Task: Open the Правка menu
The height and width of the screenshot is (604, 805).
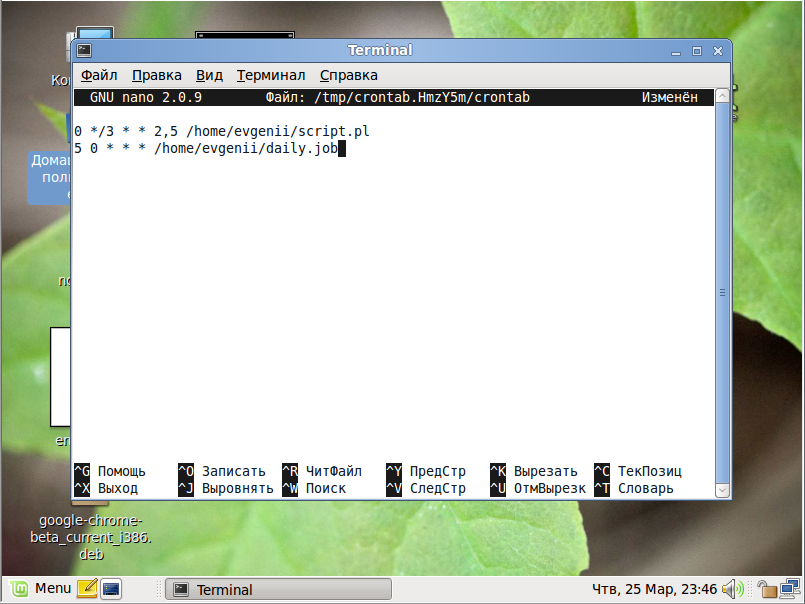Action: [x=157, y=75]
